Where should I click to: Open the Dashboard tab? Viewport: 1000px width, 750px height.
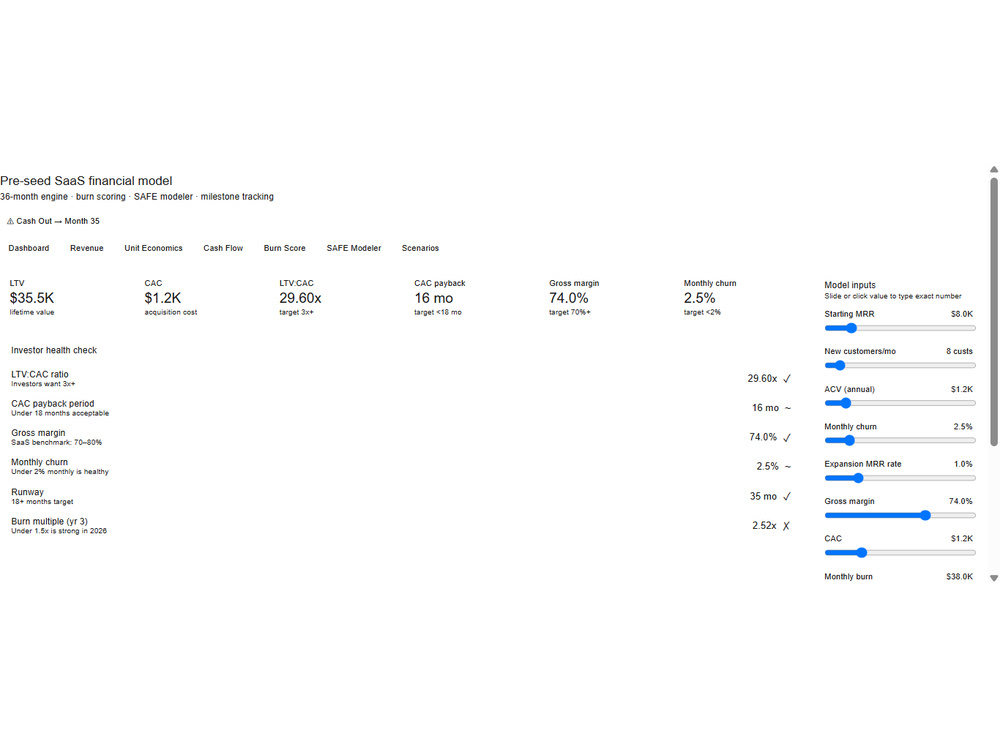[29, 248]
